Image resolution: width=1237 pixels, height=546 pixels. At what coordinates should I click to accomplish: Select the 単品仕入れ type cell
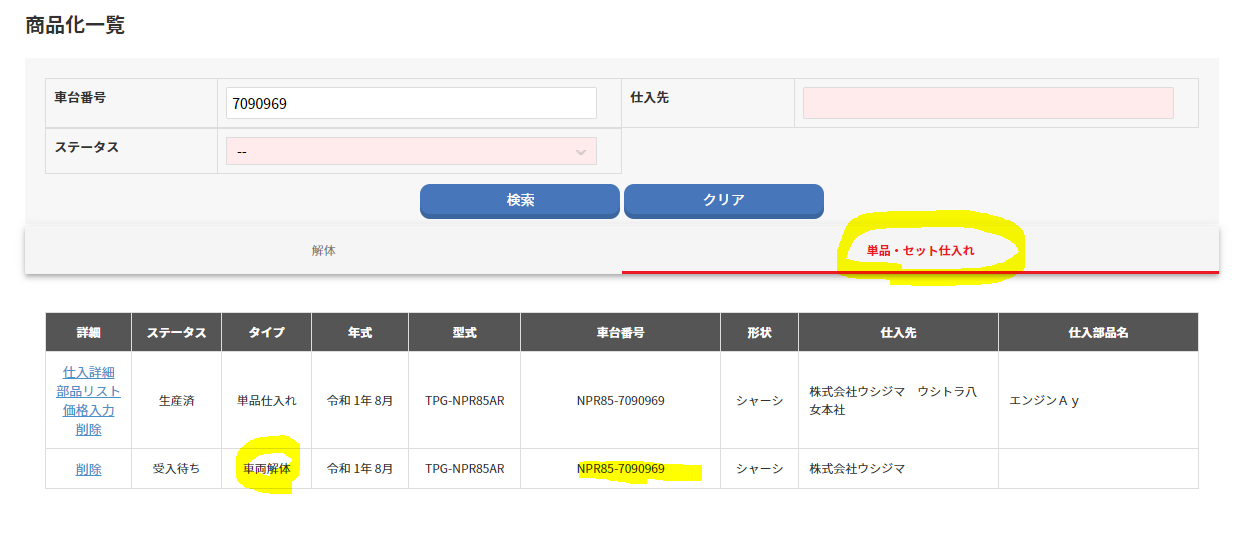click(x=266, y=400)
